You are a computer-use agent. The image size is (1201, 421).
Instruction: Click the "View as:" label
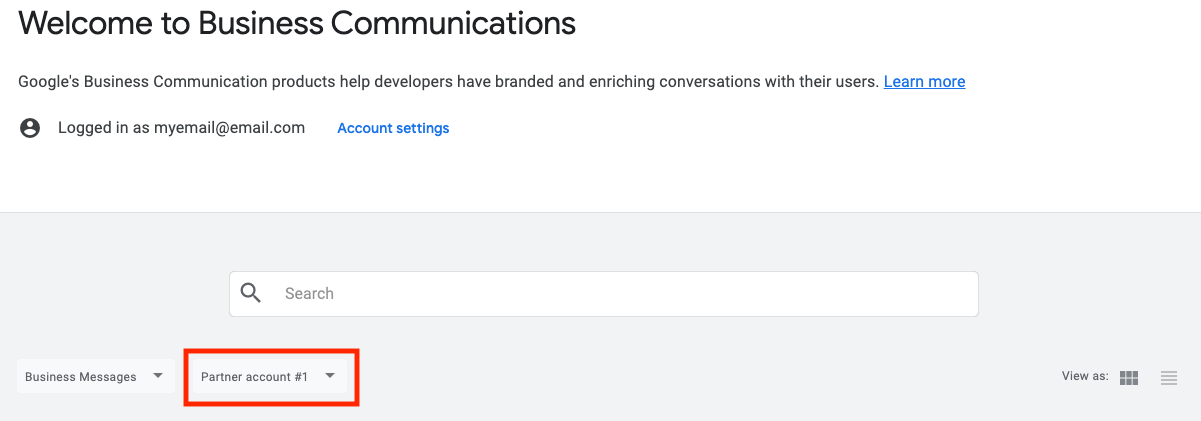point(1085,376)
